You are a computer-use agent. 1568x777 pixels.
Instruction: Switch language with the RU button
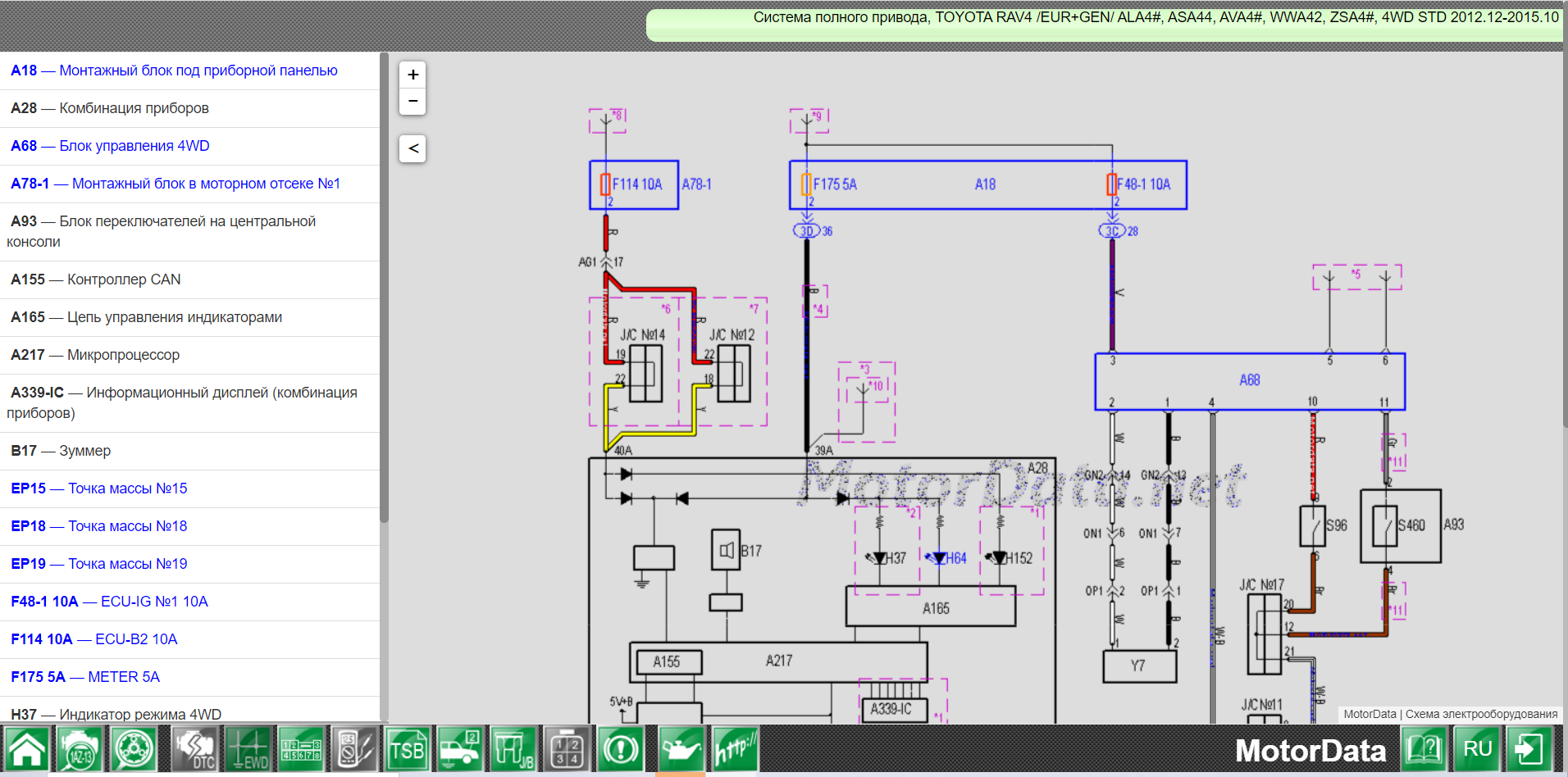pyautogui.click(x=1477, y=748)
